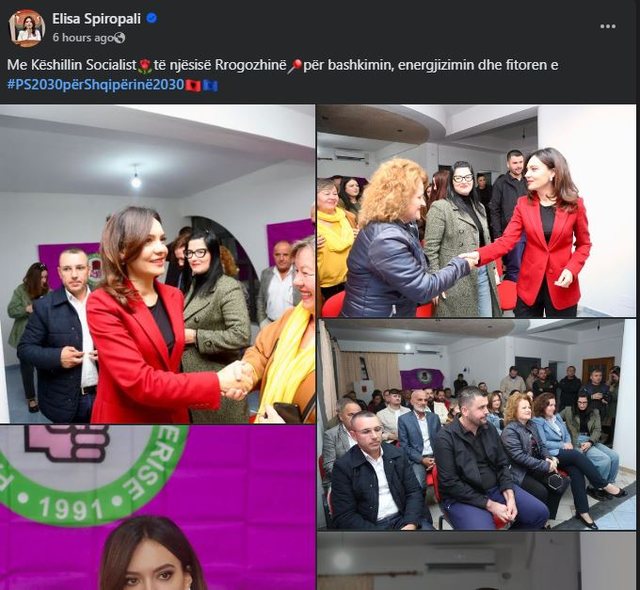Click the blue verified badge
The image size is (640, 590).
pos(152,18)
